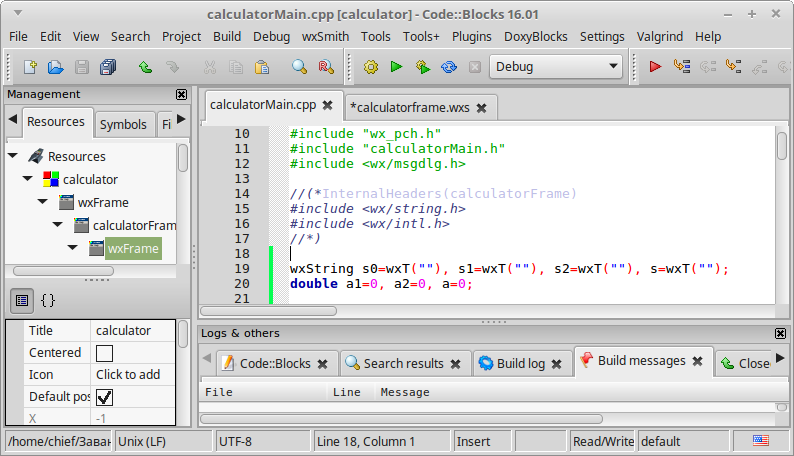This screenshot has width=794, height=456.
Task: Click the editor vertical scrollbar
Action: (x=782, y=146)
